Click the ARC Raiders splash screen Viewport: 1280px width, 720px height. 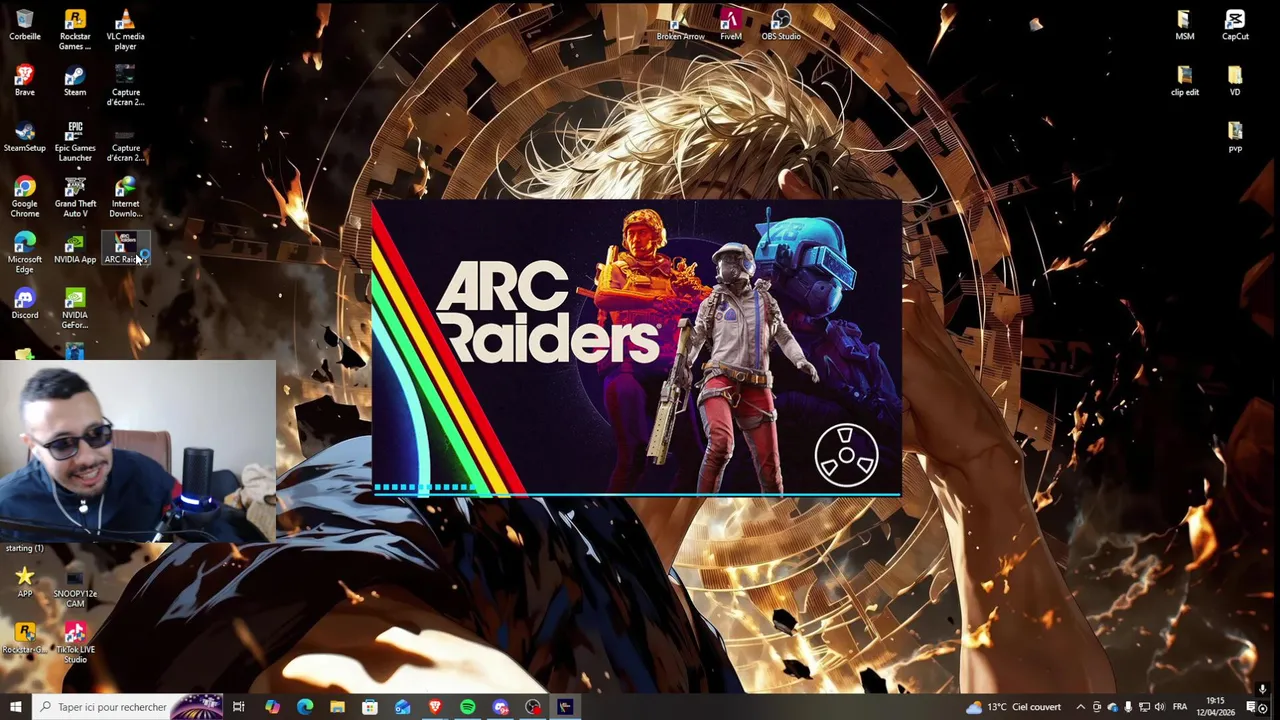637,349
